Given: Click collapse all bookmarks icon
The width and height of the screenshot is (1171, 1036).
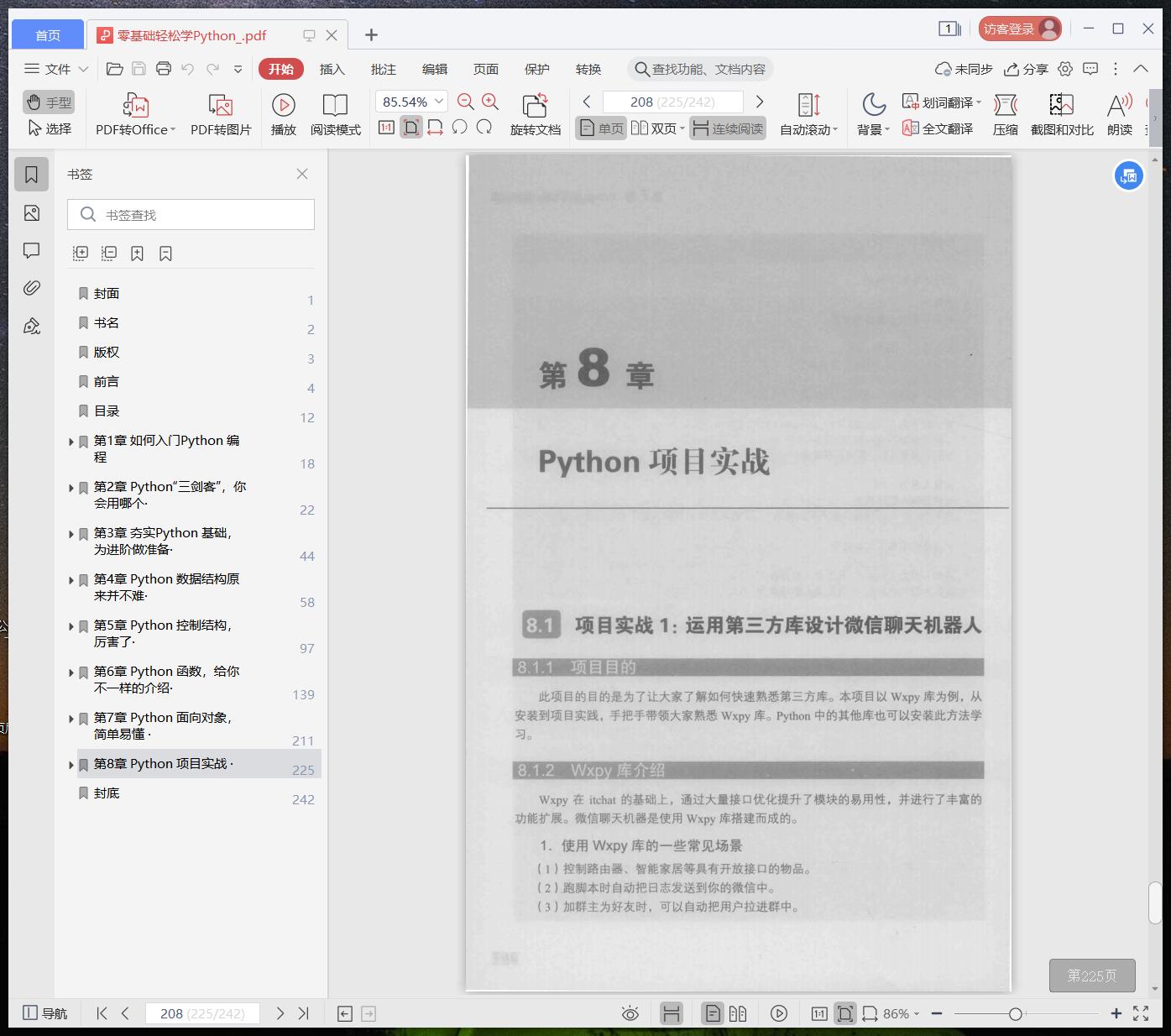Looking at the screenshot, I should pos(109,253).
